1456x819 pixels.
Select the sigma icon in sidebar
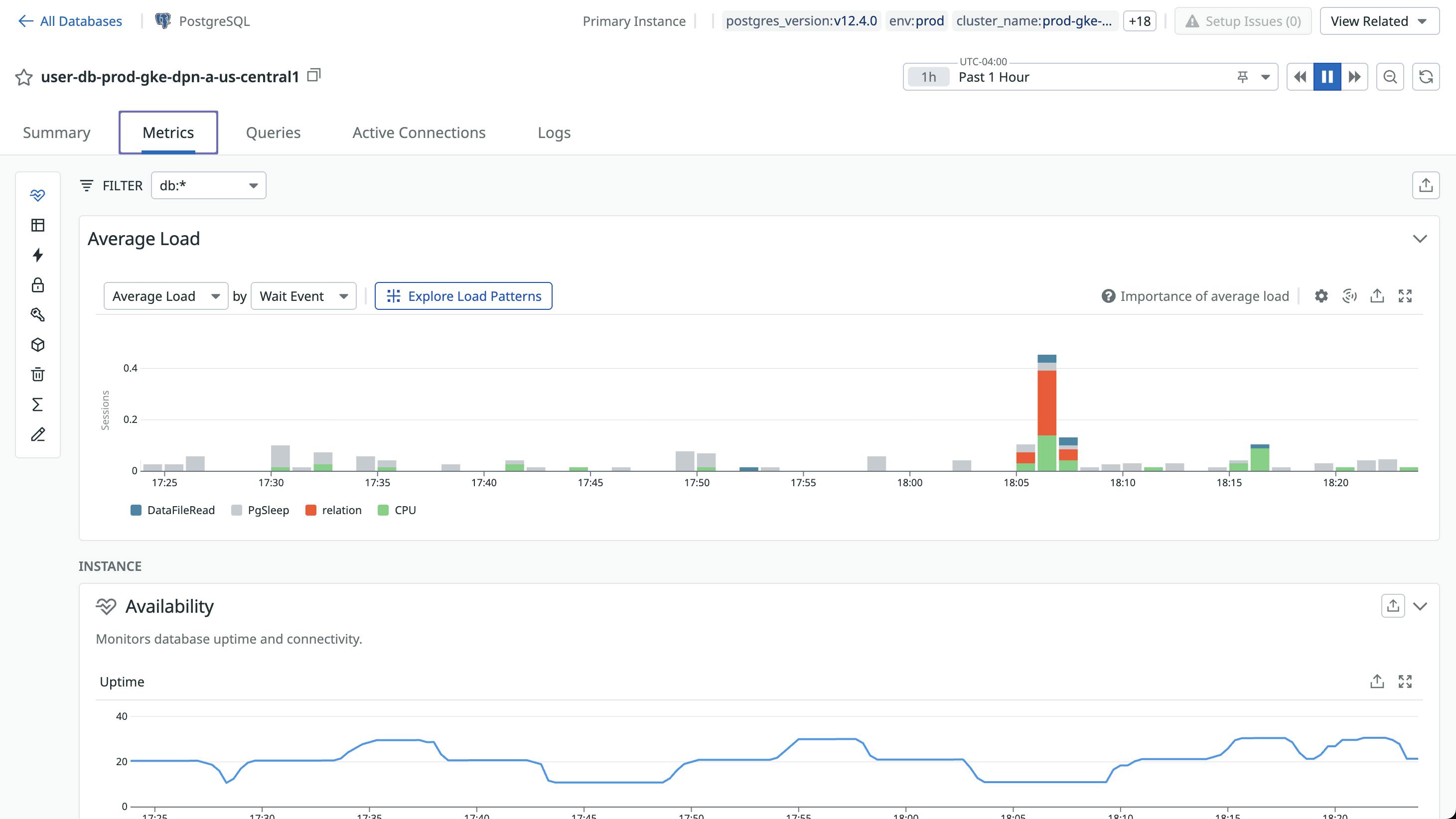(38, 405)
